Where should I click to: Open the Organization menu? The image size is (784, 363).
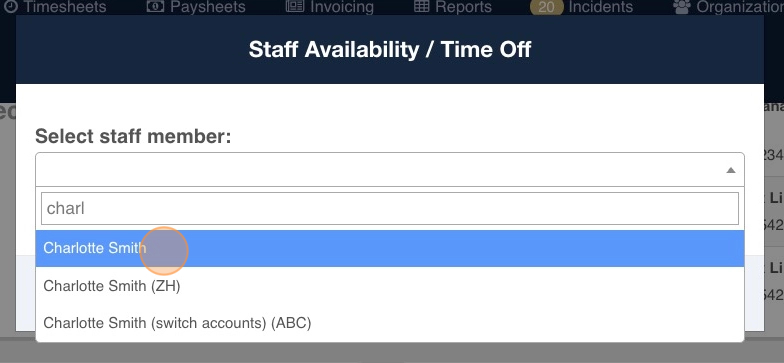click(x=740, y=7)
